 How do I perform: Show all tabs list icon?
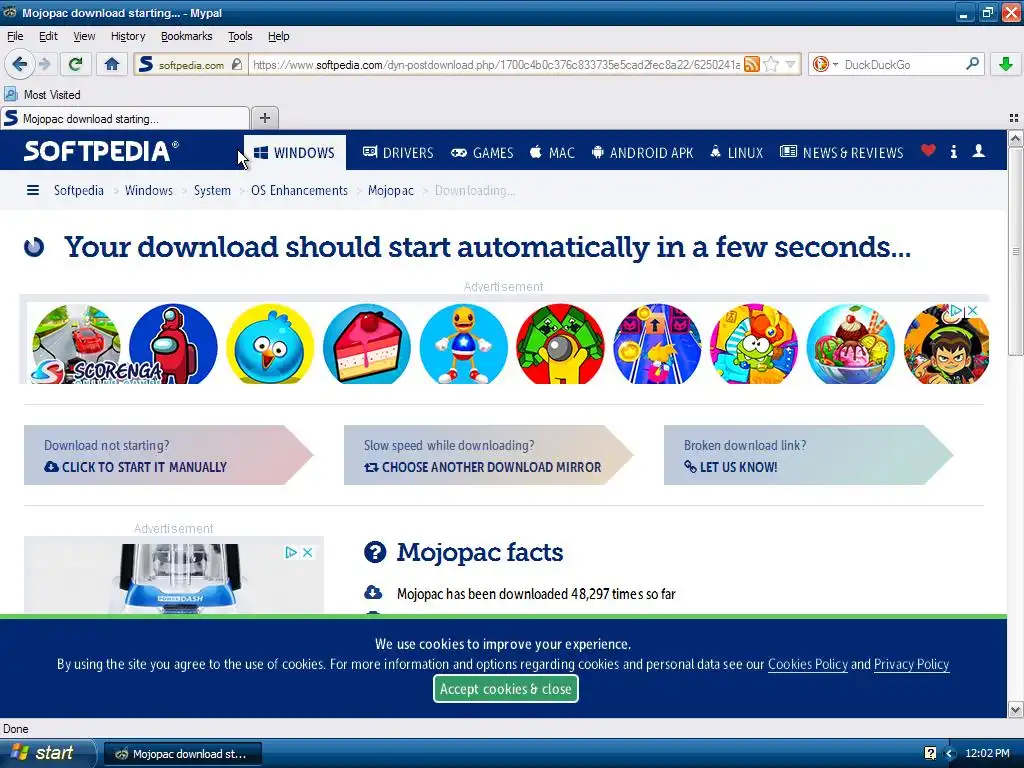point(1014,118)
